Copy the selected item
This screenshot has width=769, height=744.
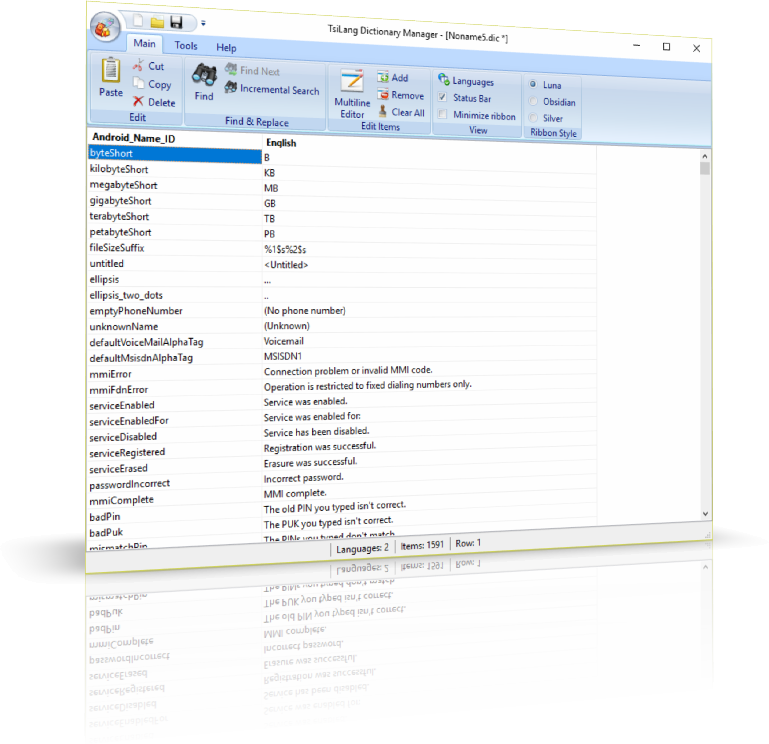pos(153,84)
